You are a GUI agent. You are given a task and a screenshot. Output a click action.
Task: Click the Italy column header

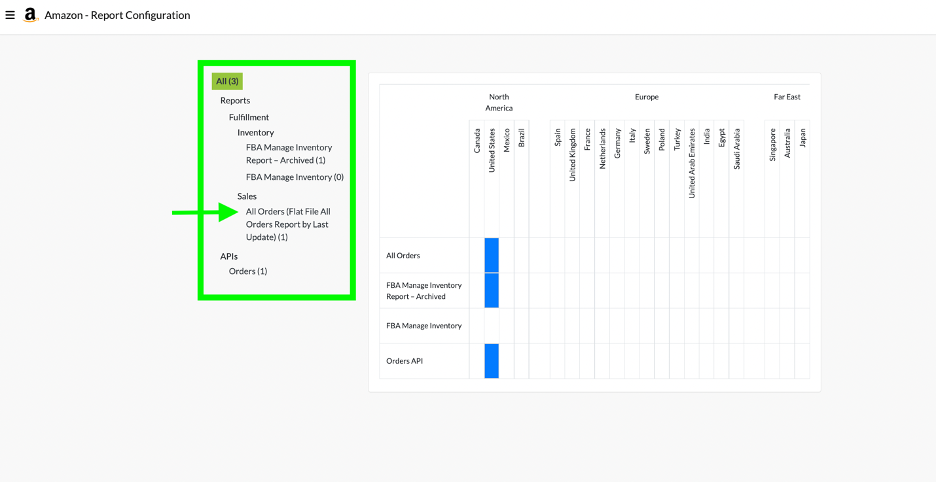point(632,136)
